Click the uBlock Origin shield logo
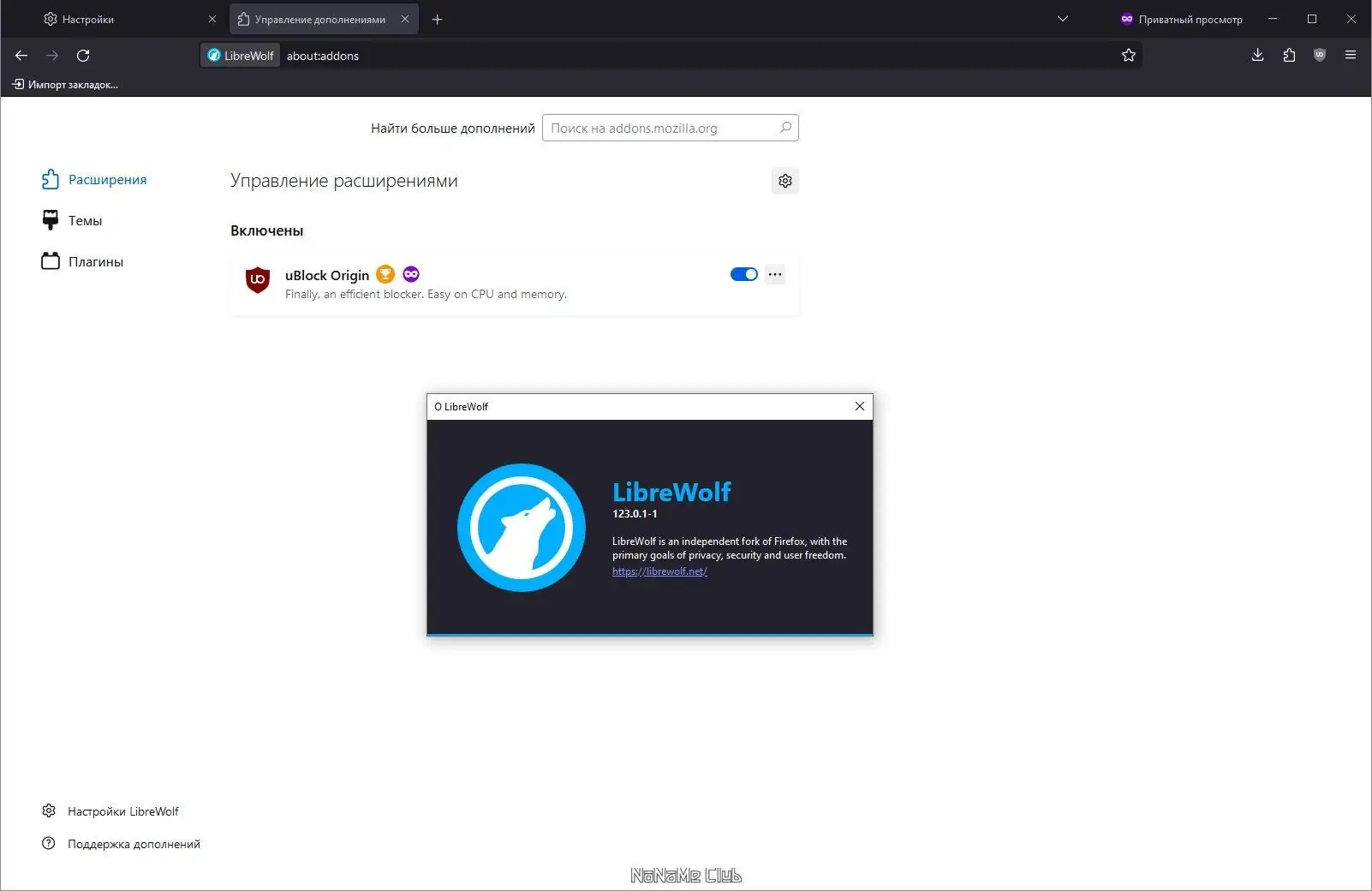1372x891 pixels. click(258, 280)
